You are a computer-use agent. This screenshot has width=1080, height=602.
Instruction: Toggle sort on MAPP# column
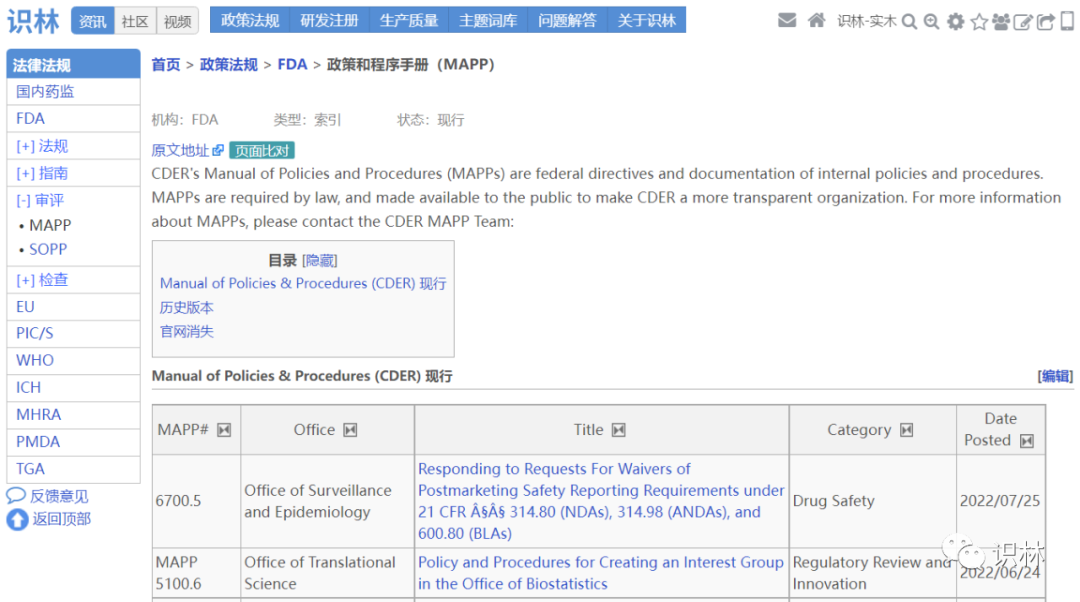click(224, 430)
